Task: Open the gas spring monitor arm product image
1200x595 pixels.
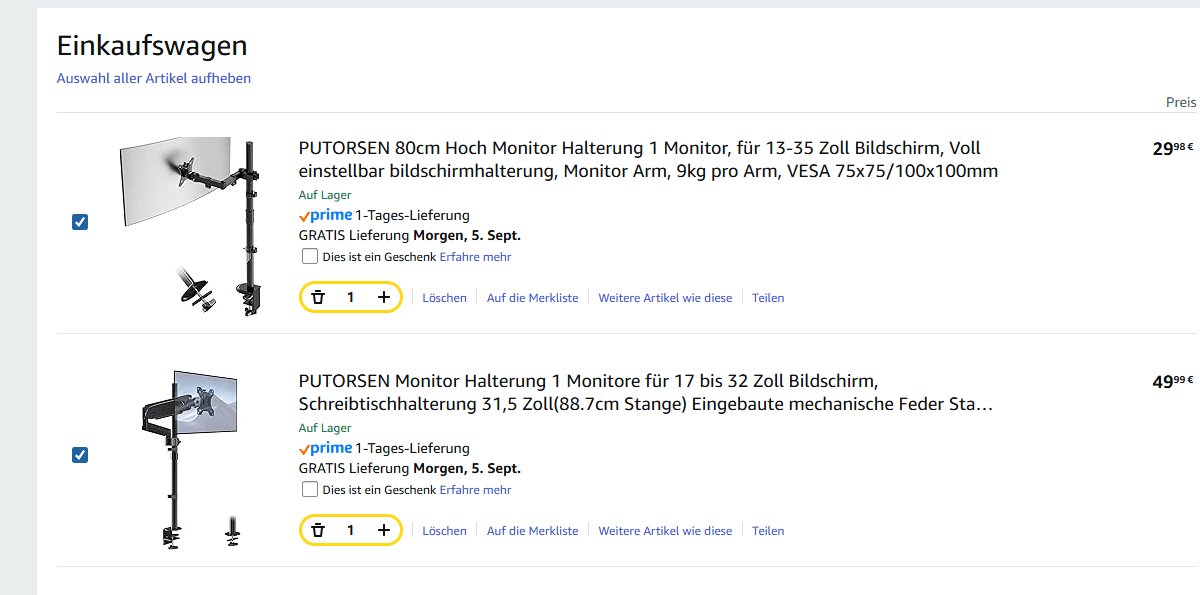Action: click(190, 458)
